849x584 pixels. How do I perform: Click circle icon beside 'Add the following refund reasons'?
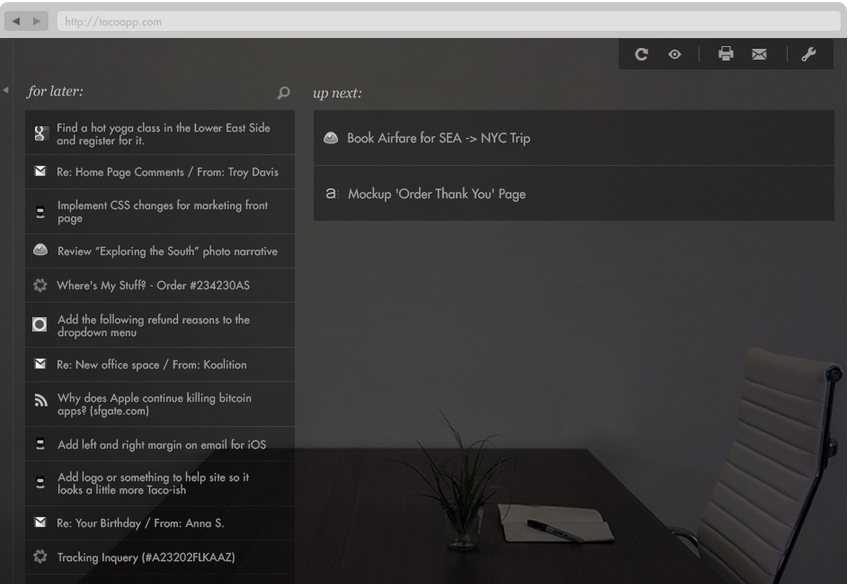pyautogui.click(x=40, y=324)
